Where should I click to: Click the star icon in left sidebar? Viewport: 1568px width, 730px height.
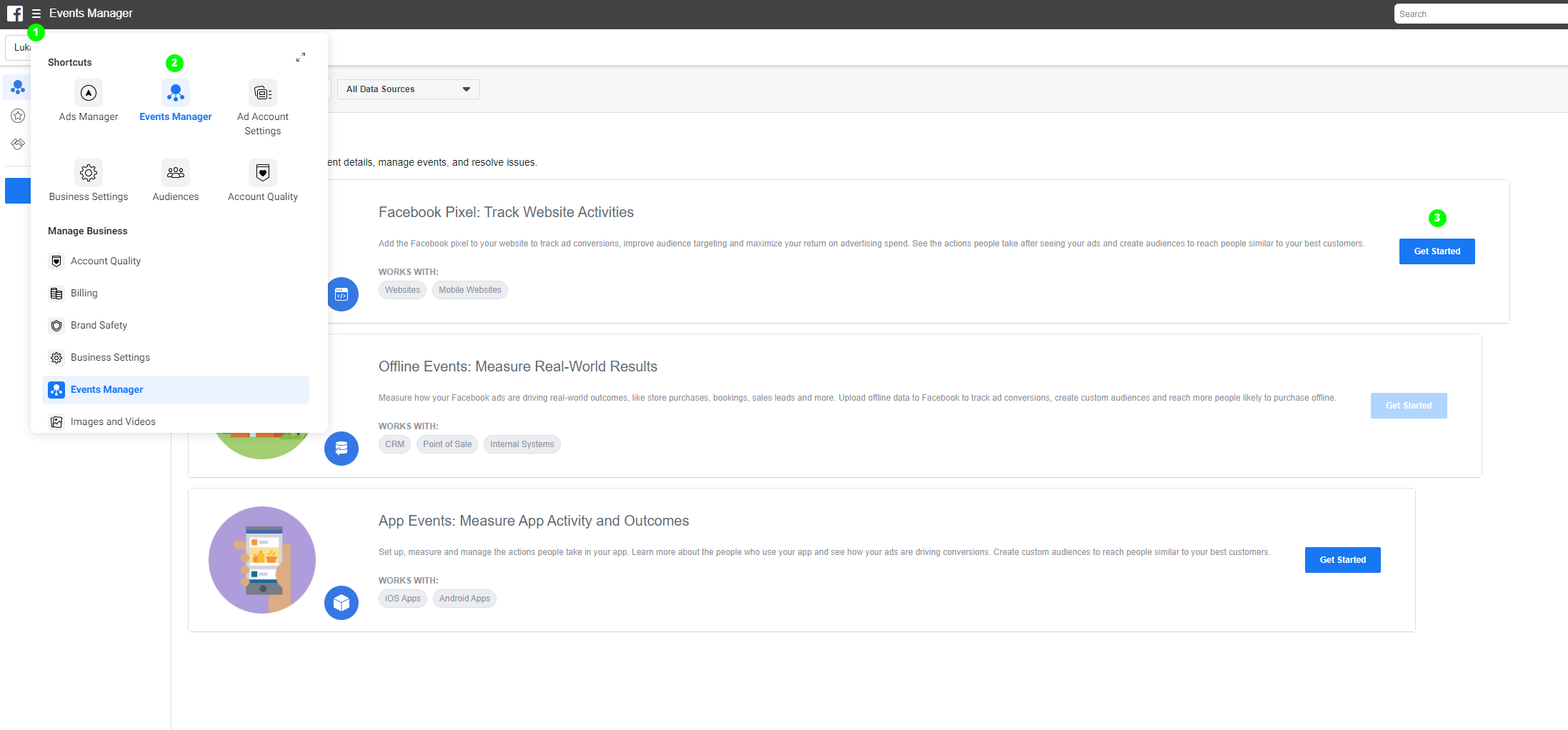click(x=18, y=116)
